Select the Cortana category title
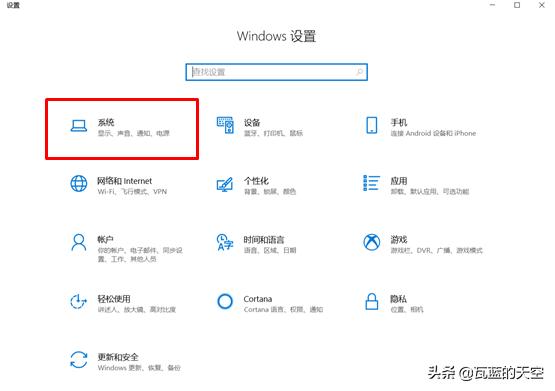This screenshot has width=555, height=391. (258, 299)
